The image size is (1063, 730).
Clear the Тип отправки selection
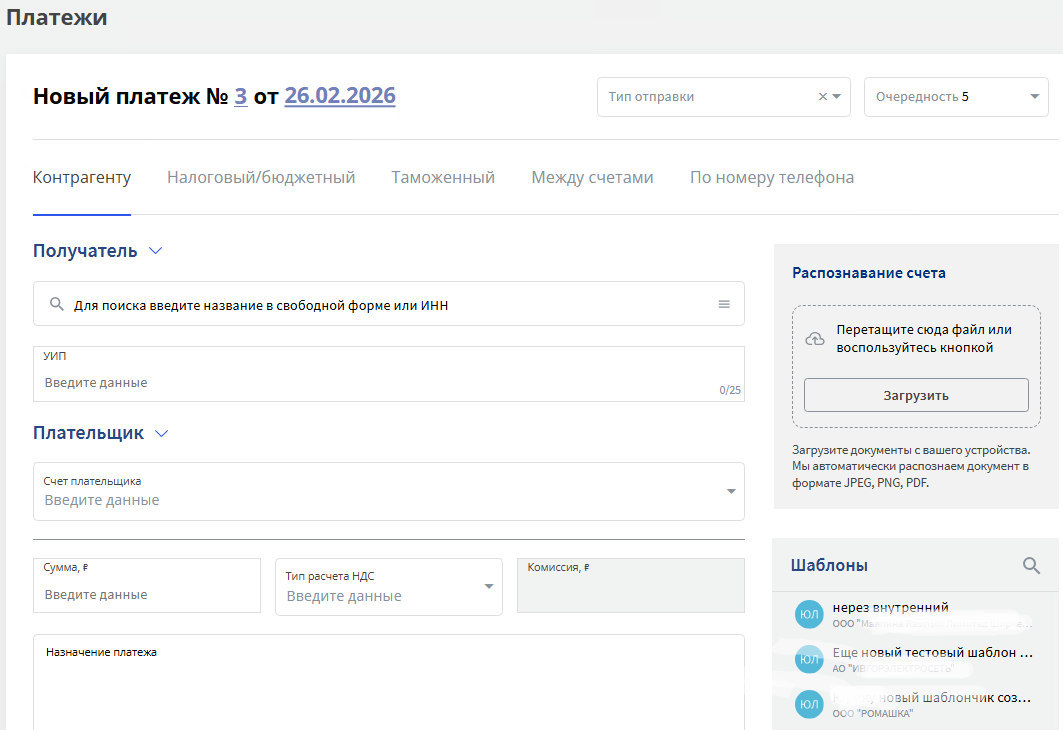(x=822, y=96)
